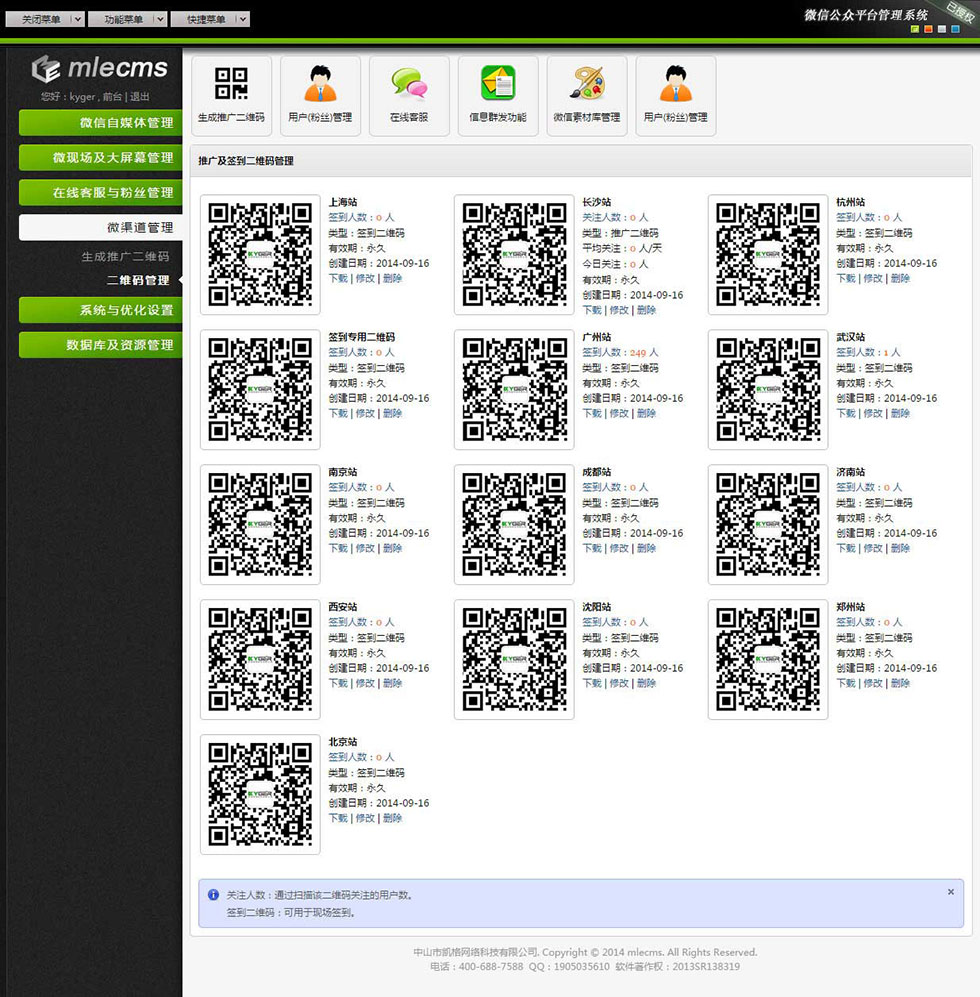Image resolution: width=980 pixels, height=997 pixels.
Task: Click the 西安站 QR code image
Action: 260,659
